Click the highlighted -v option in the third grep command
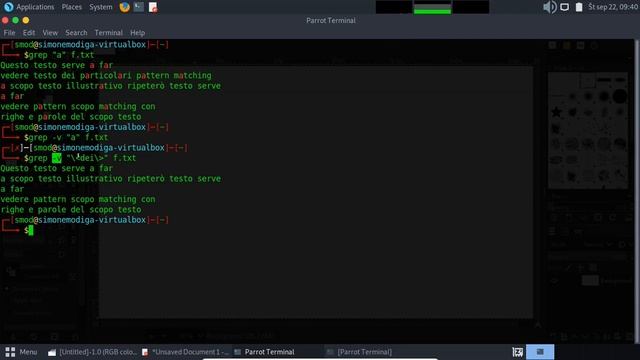The image size is (640, 360). pos(57,158)
